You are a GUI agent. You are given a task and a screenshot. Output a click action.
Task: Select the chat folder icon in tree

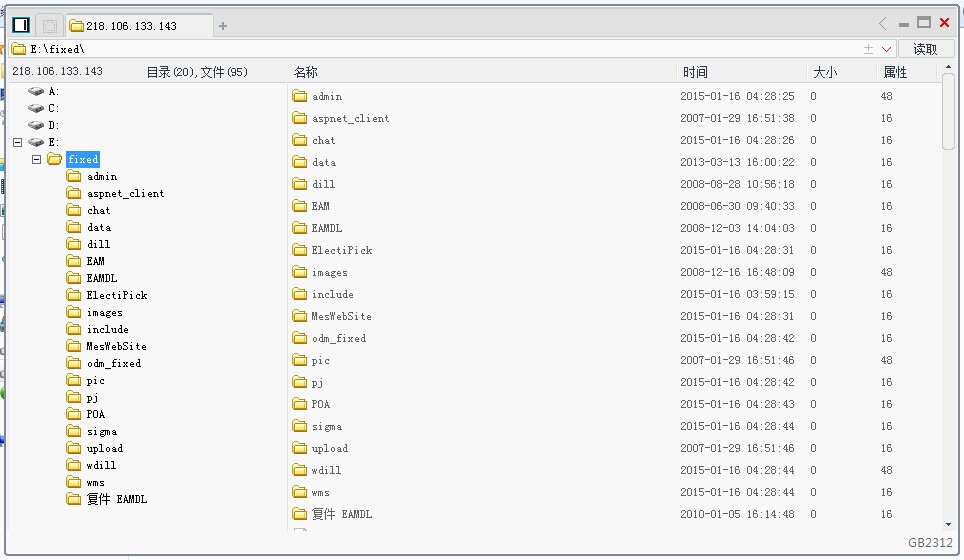tap(74, 210)
